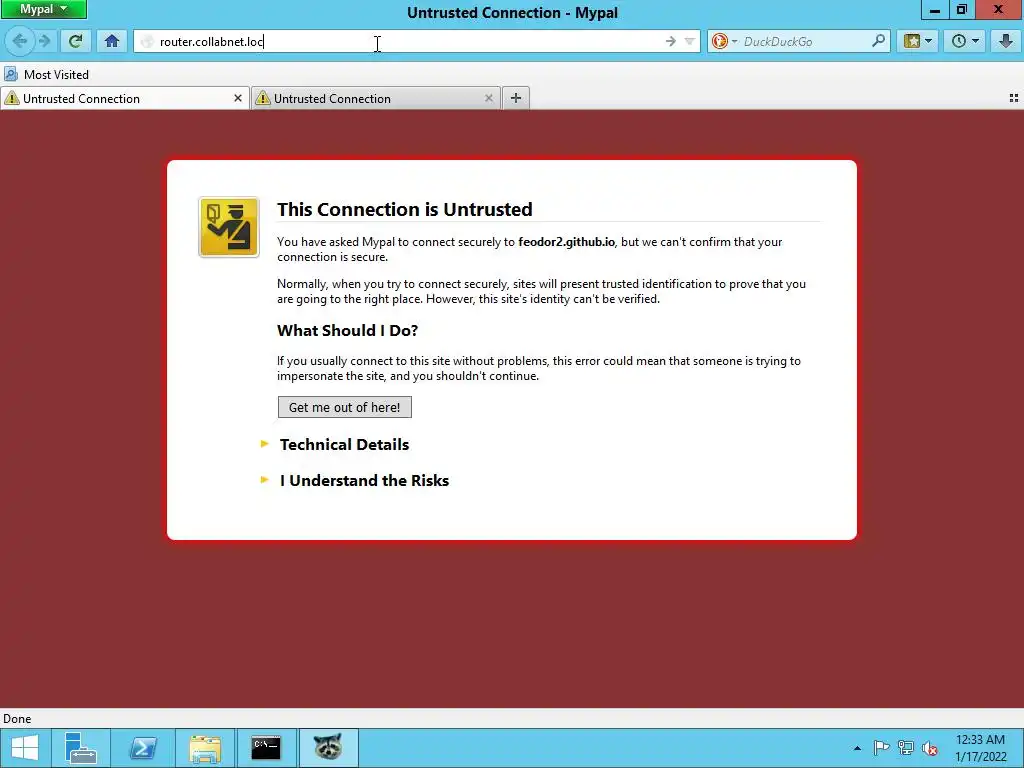Open the Bookmarks star menu
Screen dimensions: 1024x768
(x=918, y=41)
